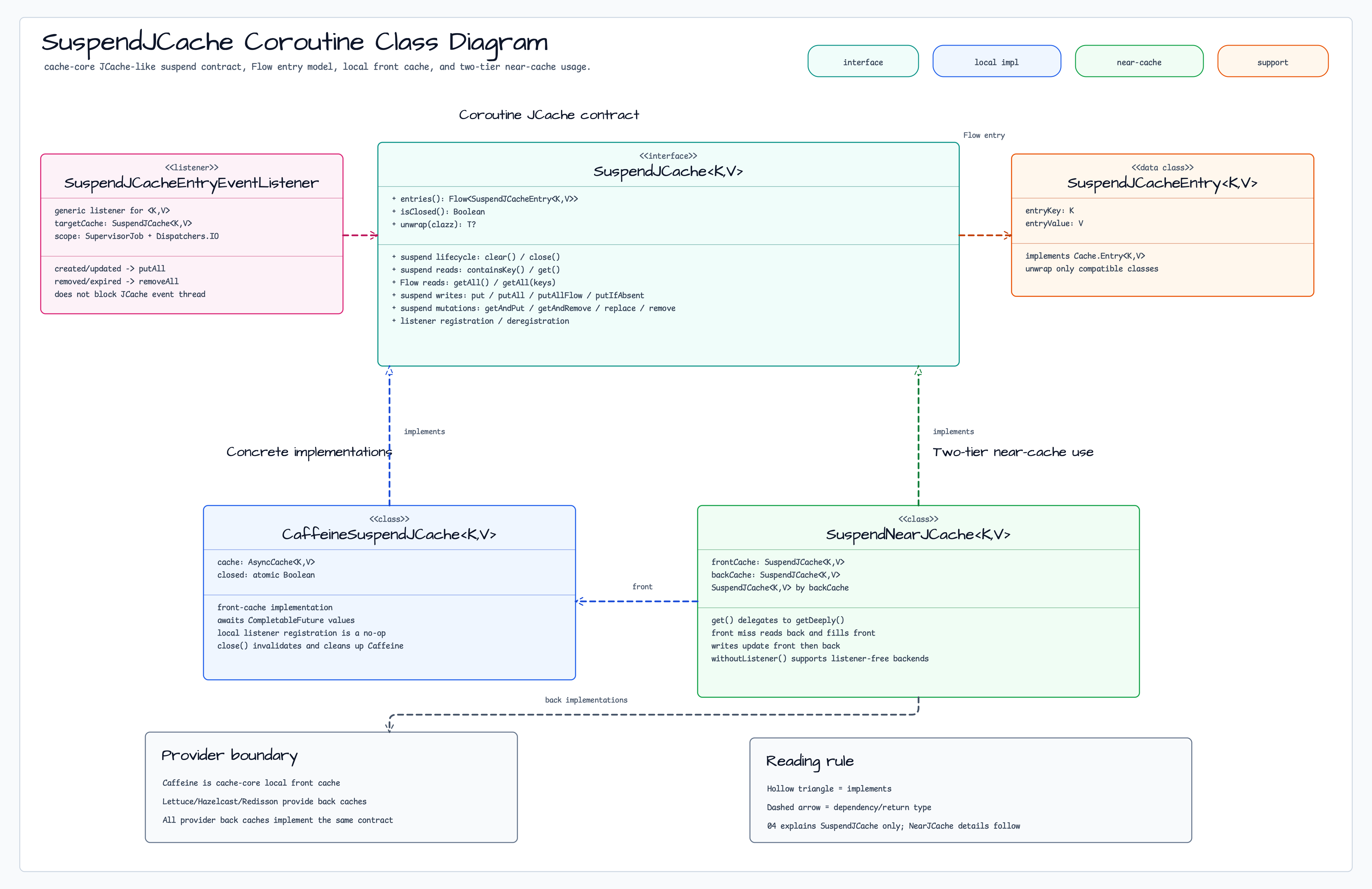The height and width of the screenshot is (889, 1372).
Task: Click the subtitle starting 'cache-core JCache-like suspend contract'
Action: pos(317,67)
